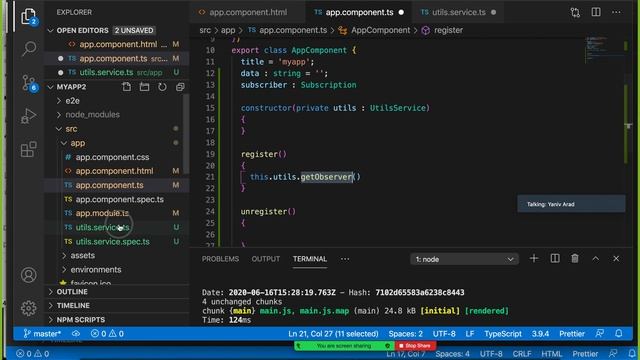
Task: Change end of line sequence LF
Action: [470, 333]
